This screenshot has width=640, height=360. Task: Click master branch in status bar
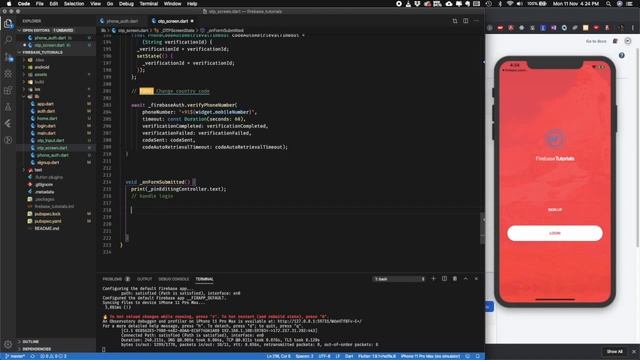pos(15,356)
